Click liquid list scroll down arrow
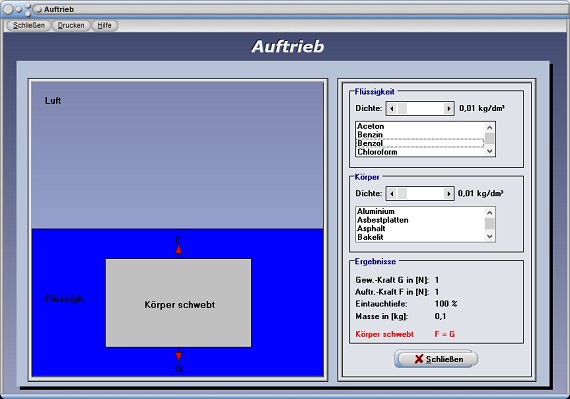Screen dimensions: 570x399 [489, 151]
